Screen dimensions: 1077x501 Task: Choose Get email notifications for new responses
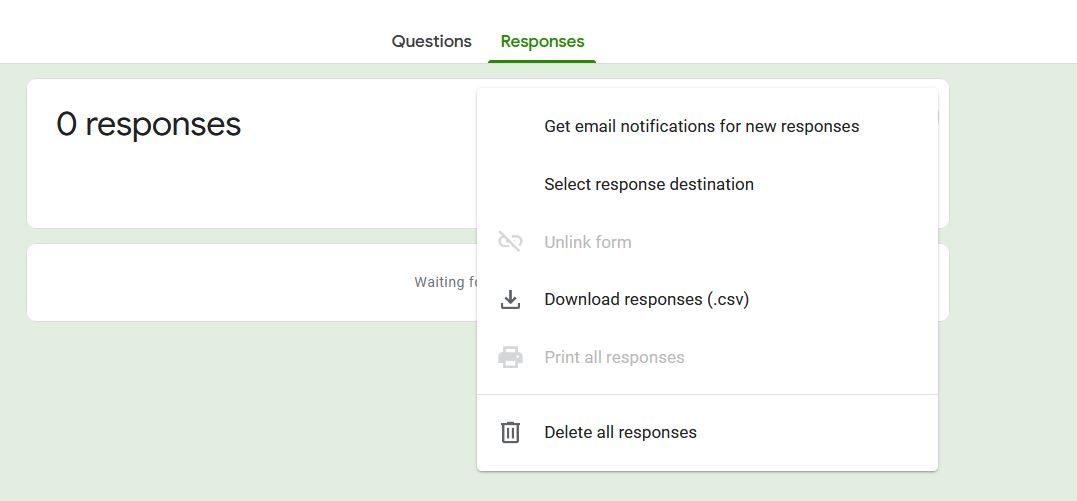701,126
